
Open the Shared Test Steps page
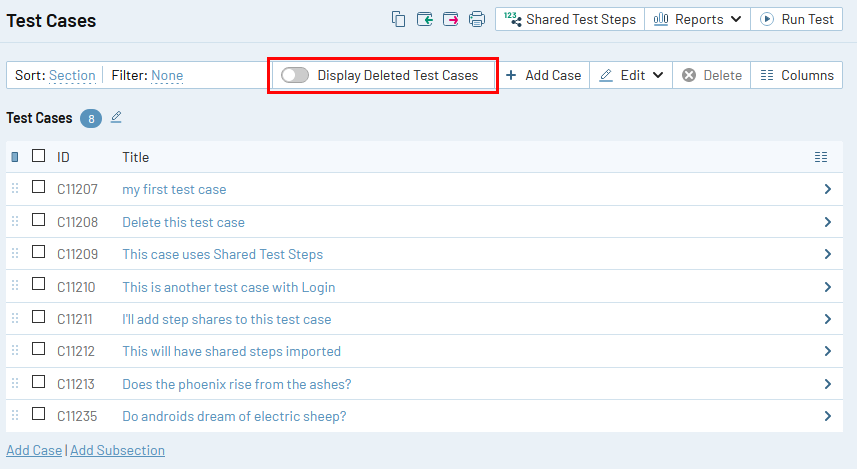tap(569, 19)
